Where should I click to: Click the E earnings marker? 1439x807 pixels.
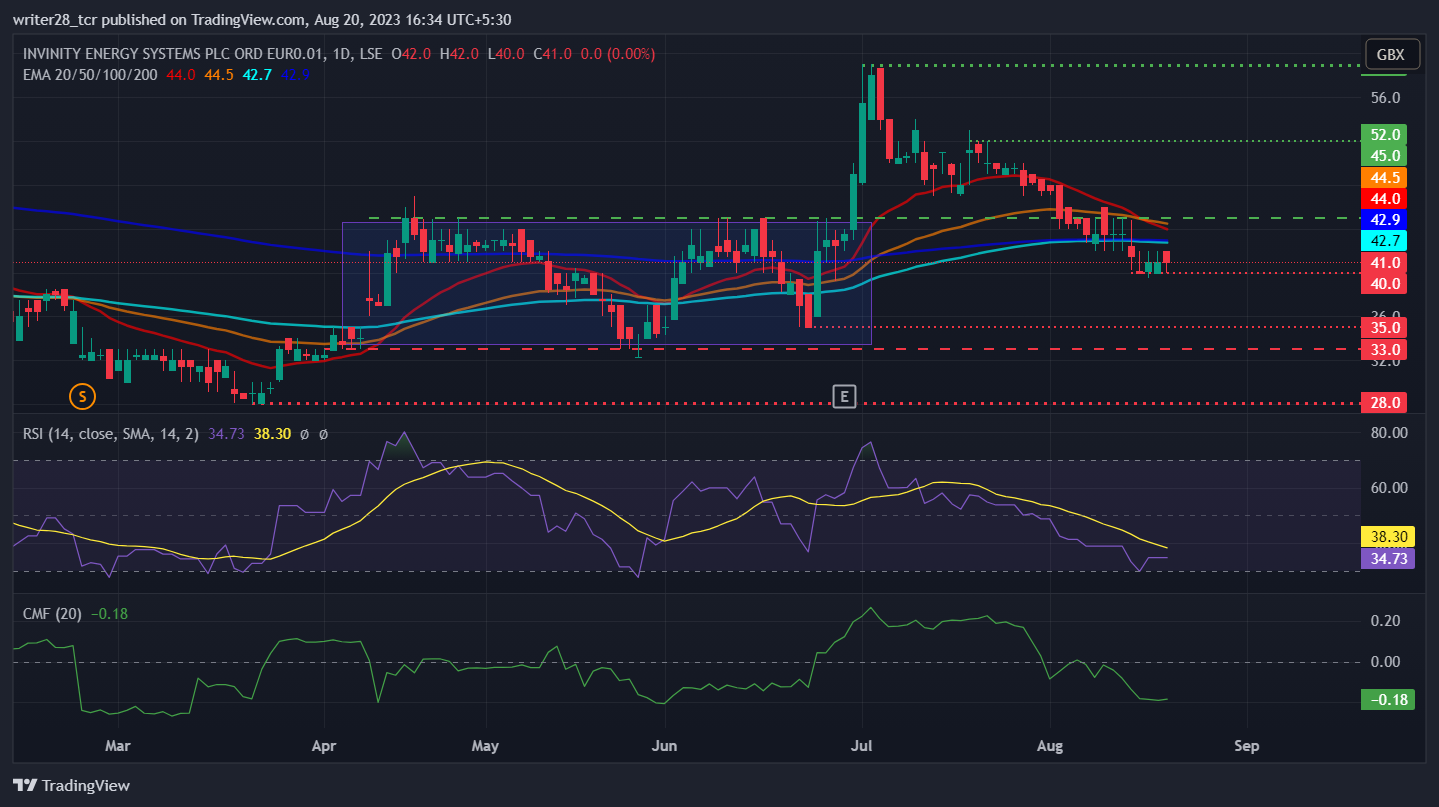(x=844, y=397)
